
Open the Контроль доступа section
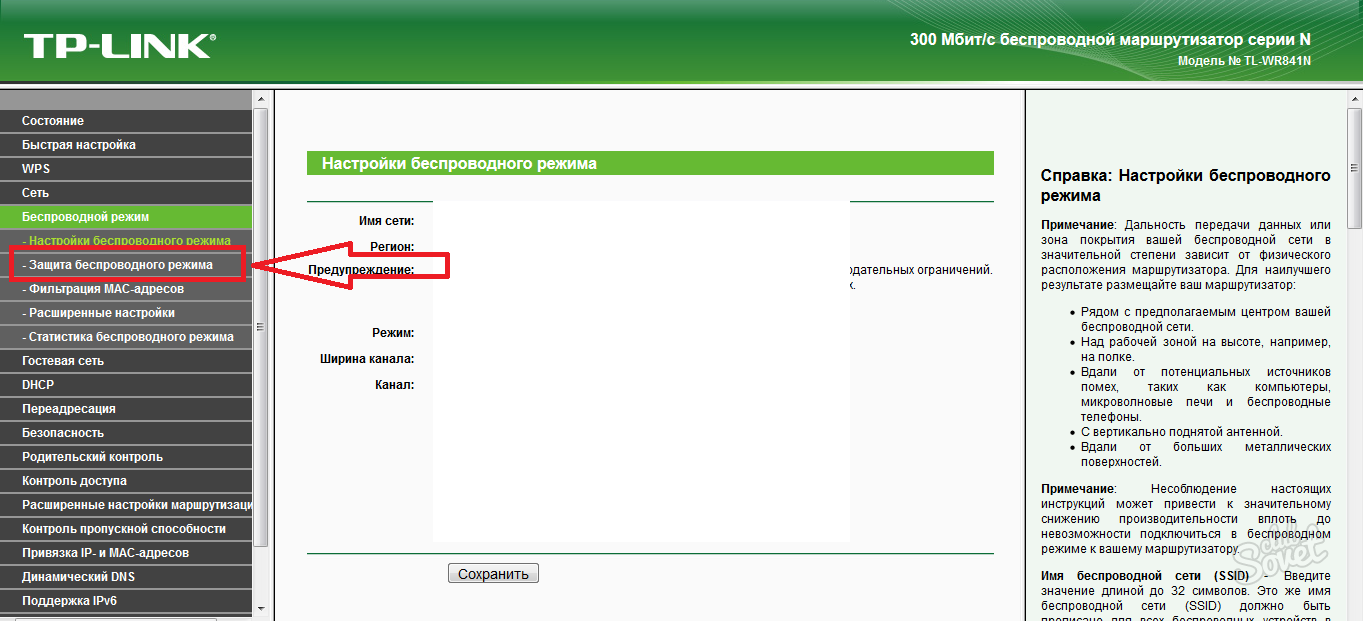(x=125, y=481)
